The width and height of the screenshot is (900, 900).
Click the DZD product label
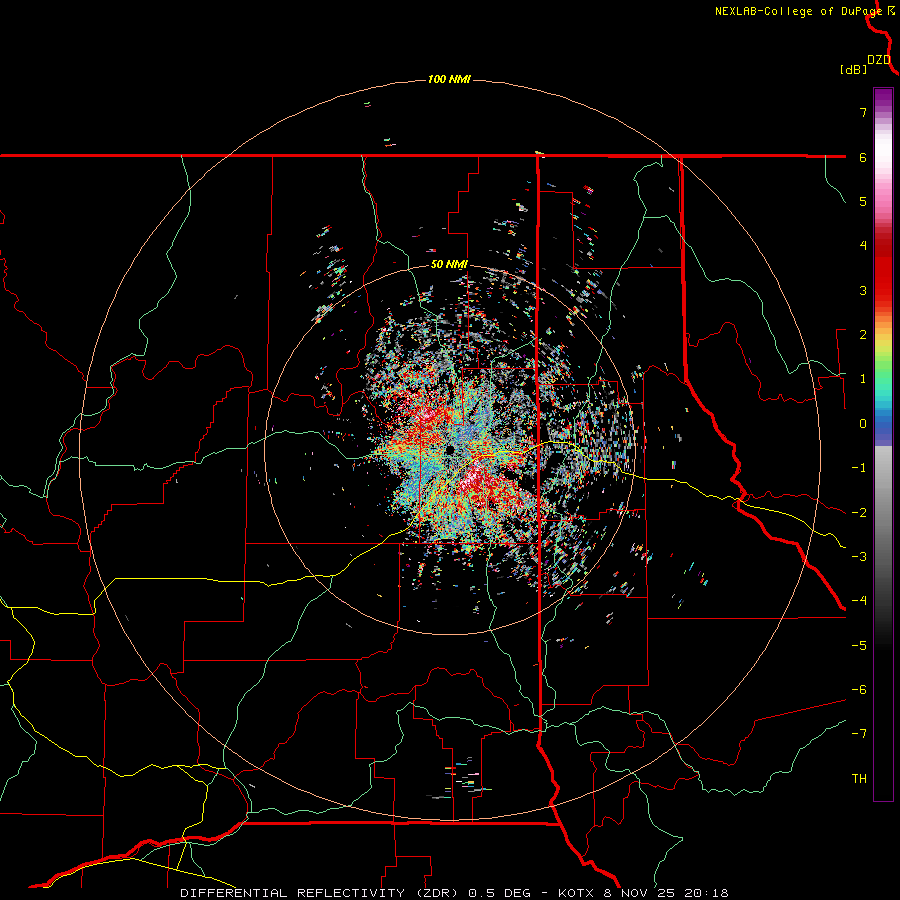click(879, 60)
